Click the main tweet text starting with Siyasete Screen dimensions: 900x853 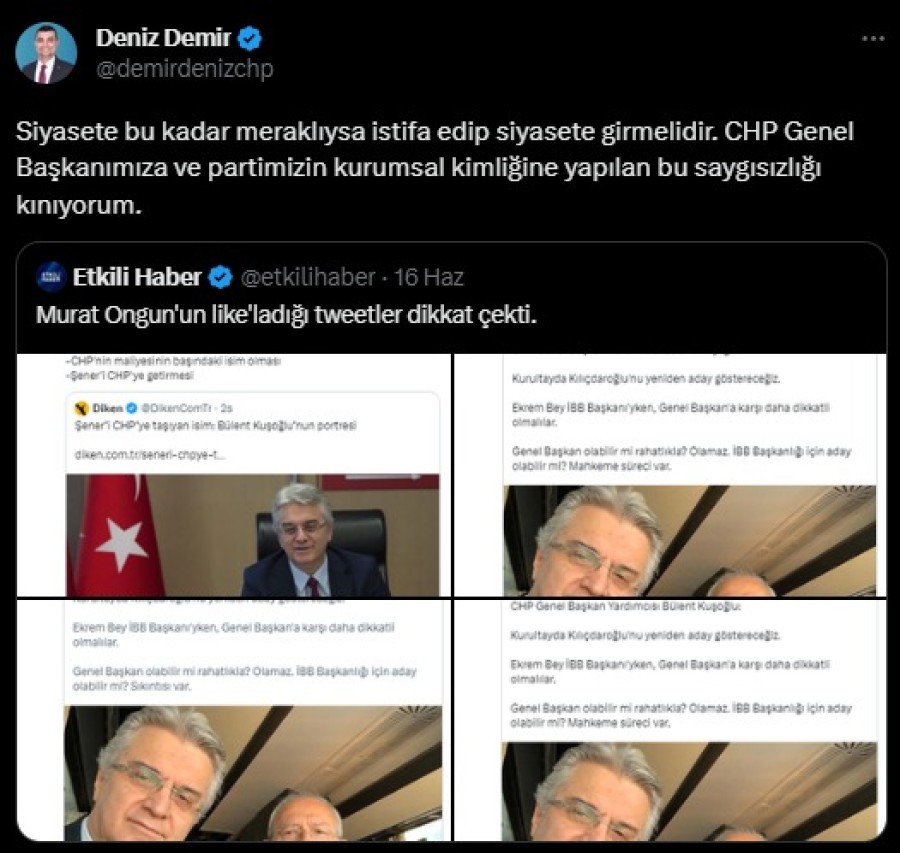435,168
